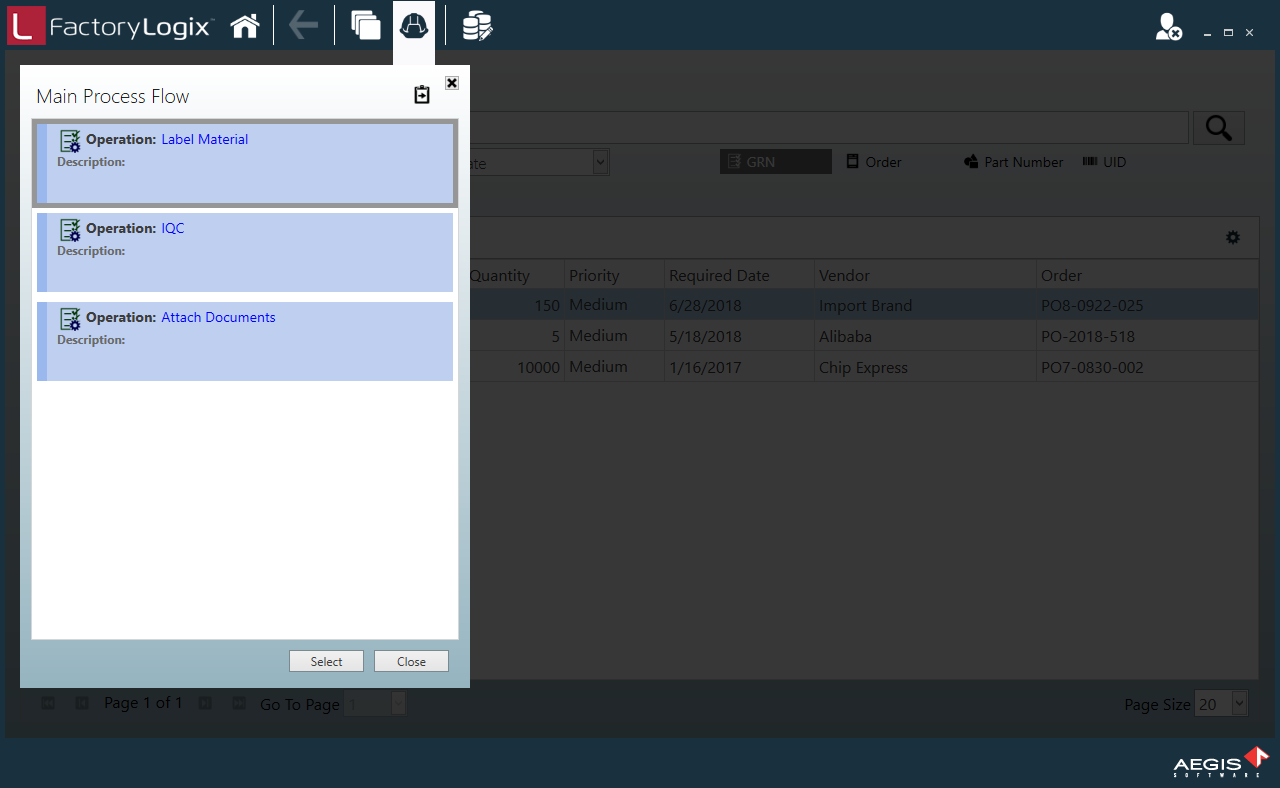Click the Home icon in top toolbar
Screen dimensions: 1280x788
pyautogui.click(x=245, y=26)
